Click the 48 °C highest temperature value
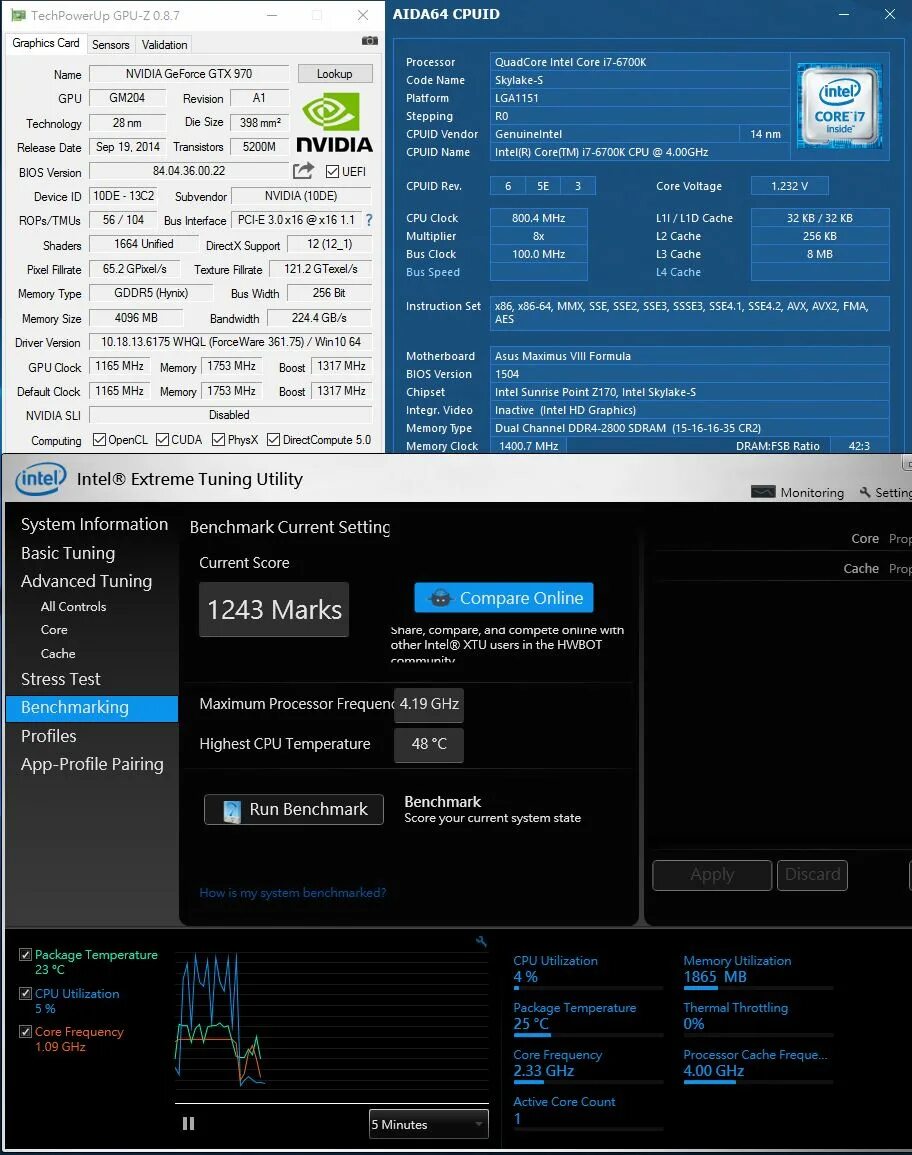Viewport: 912px width, 1155px height. click(429, 744)
